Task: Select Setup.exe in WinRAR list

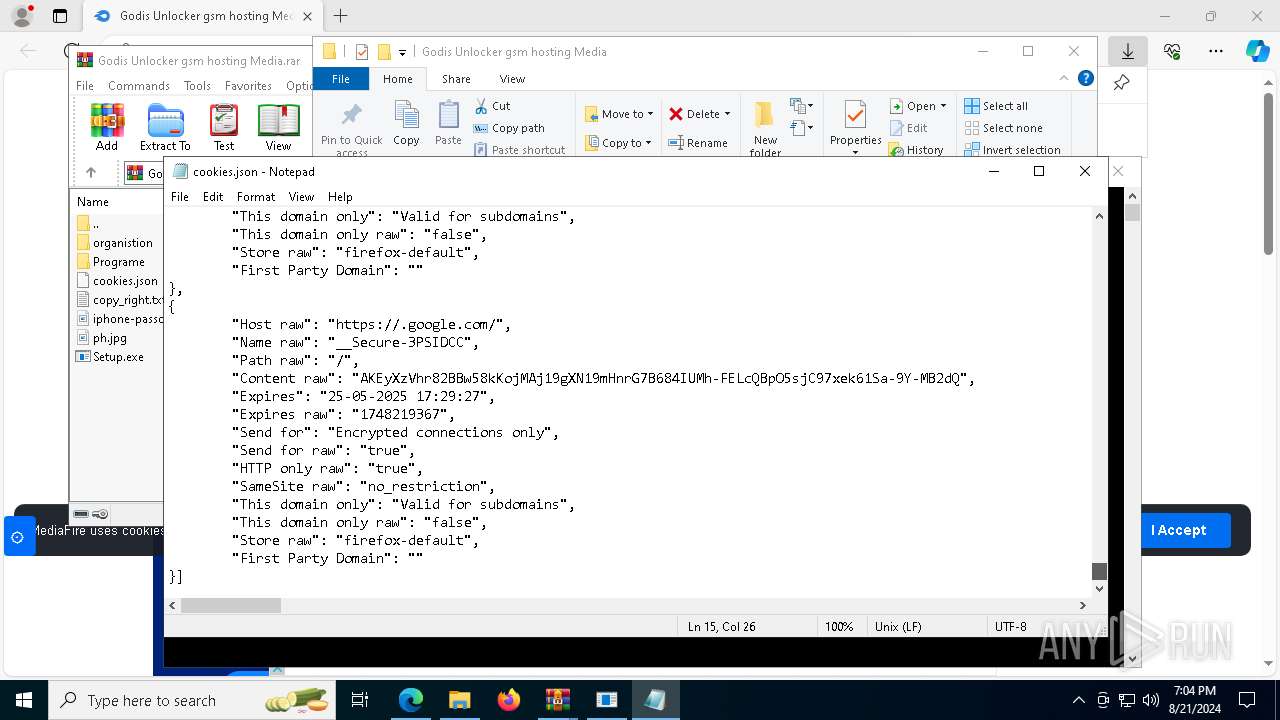Action: point(110,357)
